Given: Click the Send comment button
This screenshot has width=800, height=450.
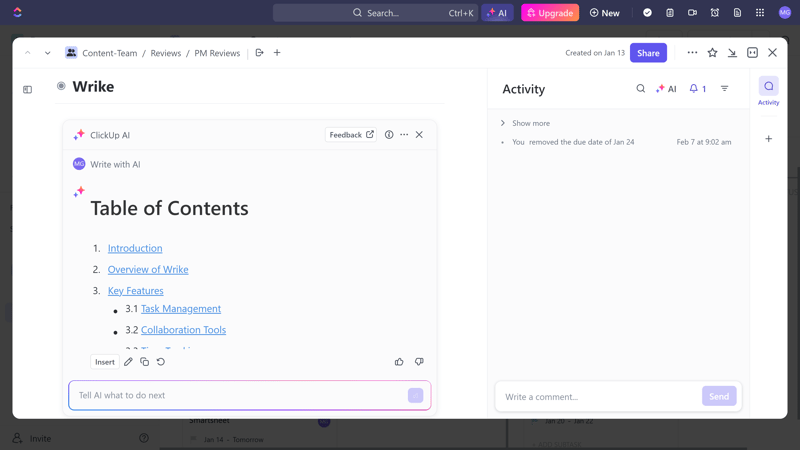Looking at the screenshot, I should [719, 396].
